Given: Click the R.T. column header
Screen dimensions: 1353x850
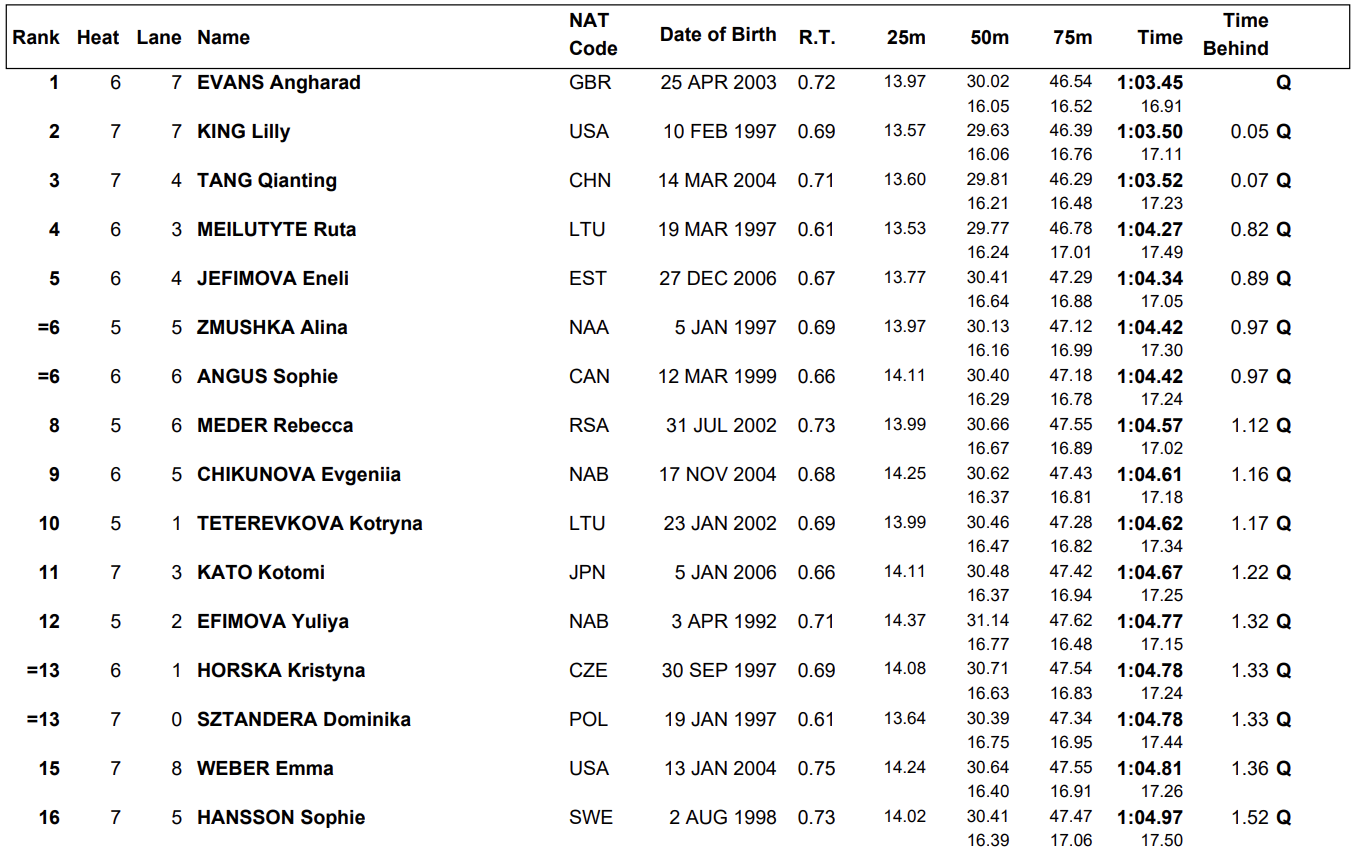Looking at the screenshot, I should pyautogui.click(x=816, y=38).
